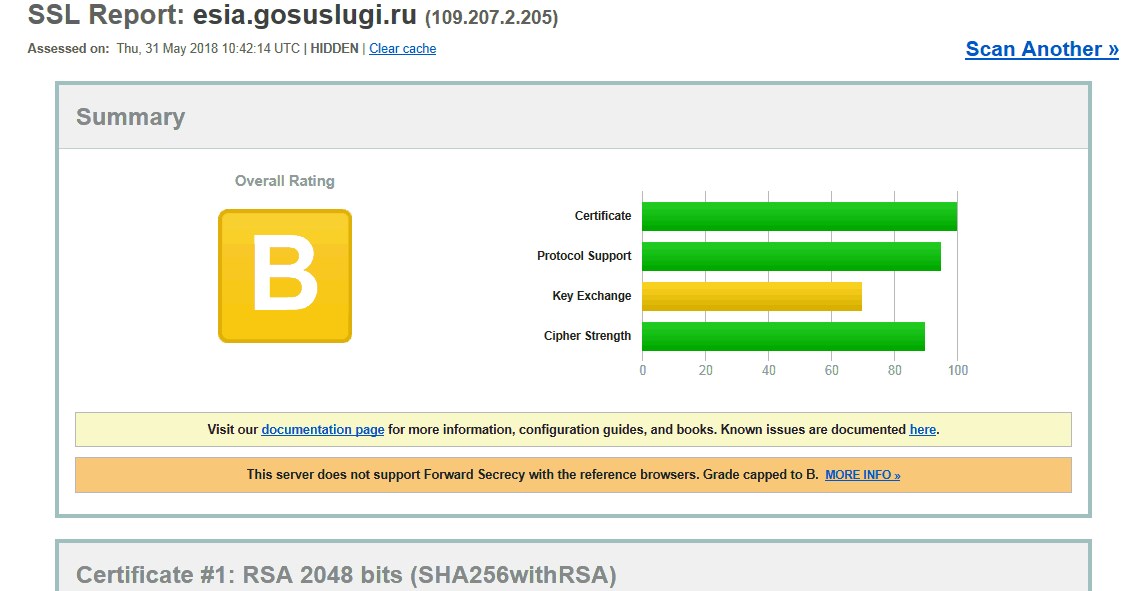This screenshot has height=591, width=1124.
Task: Click the yellow B overall rating badge
Action: click(285, 276)
